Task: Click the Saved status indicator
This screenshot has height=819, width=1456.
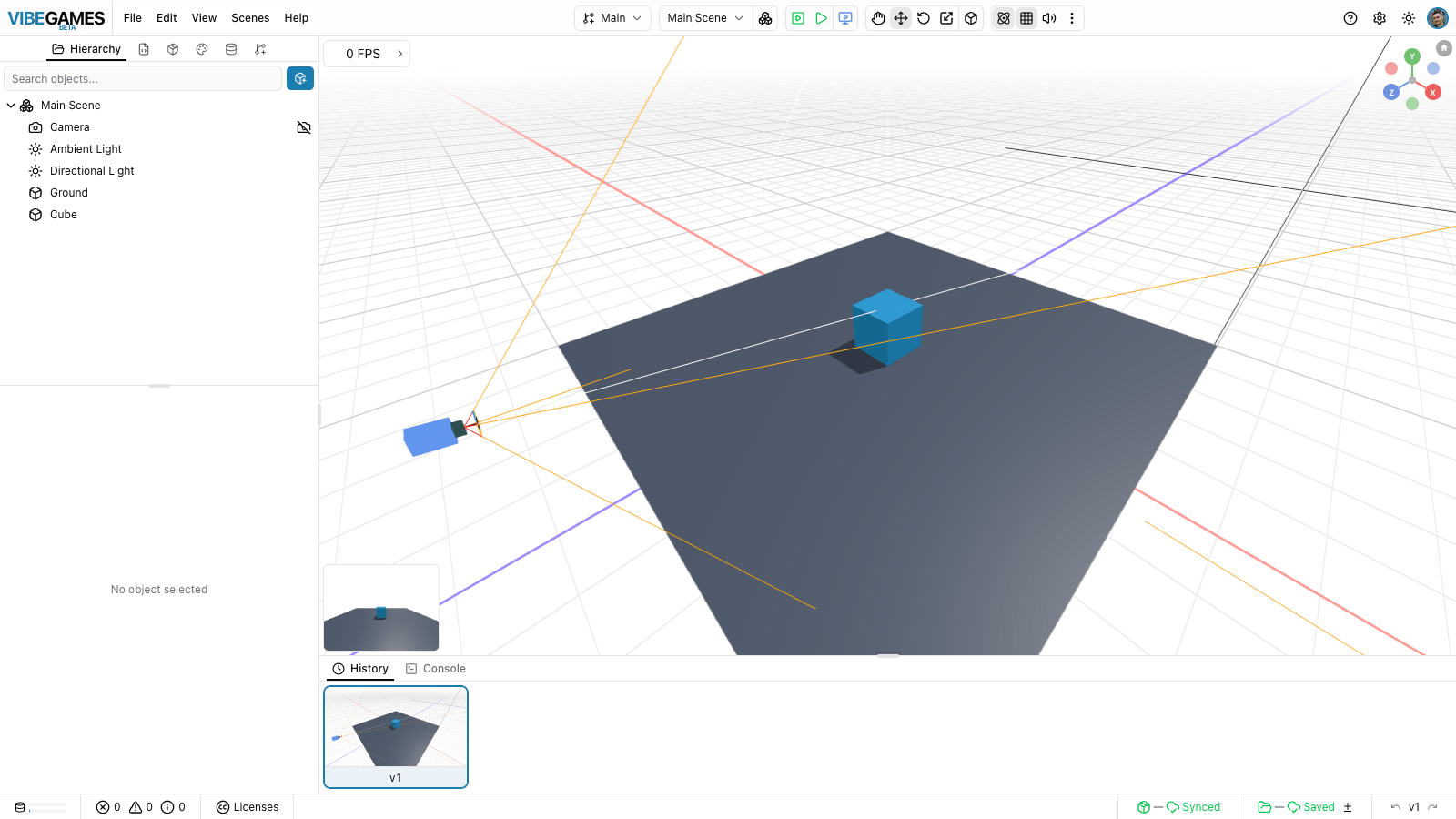Action: click(1296, 807)
